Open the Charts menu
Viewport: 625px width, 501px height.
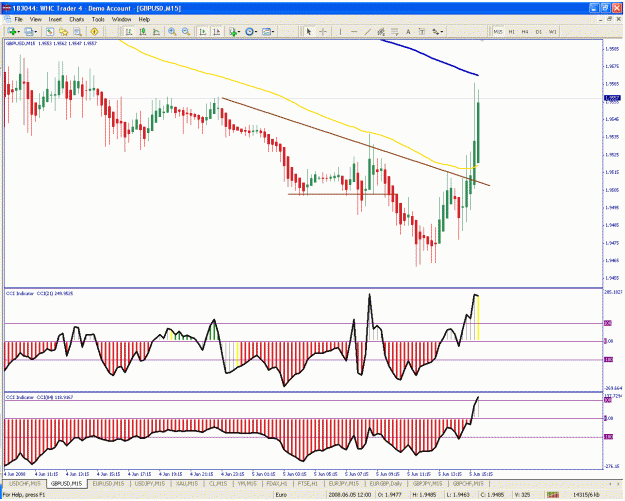[77, 19]
